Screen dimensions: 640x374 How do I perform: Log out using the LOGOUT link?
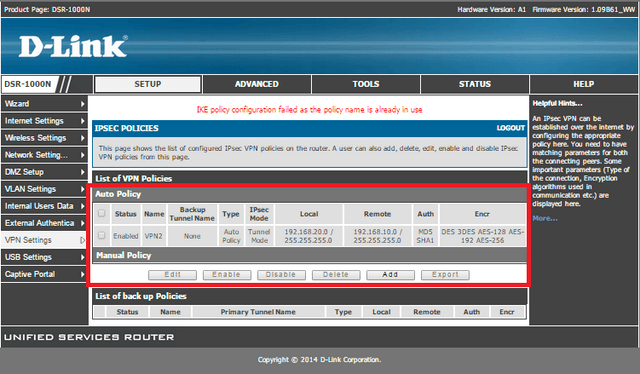click(510, 128)
